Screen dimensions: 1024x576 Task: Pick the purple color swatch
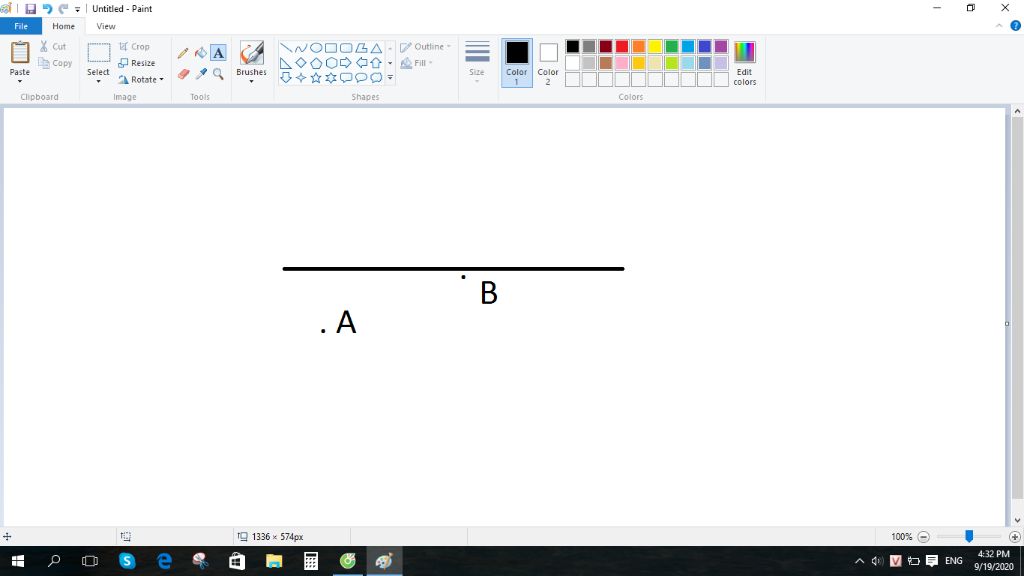click(721, 46)
